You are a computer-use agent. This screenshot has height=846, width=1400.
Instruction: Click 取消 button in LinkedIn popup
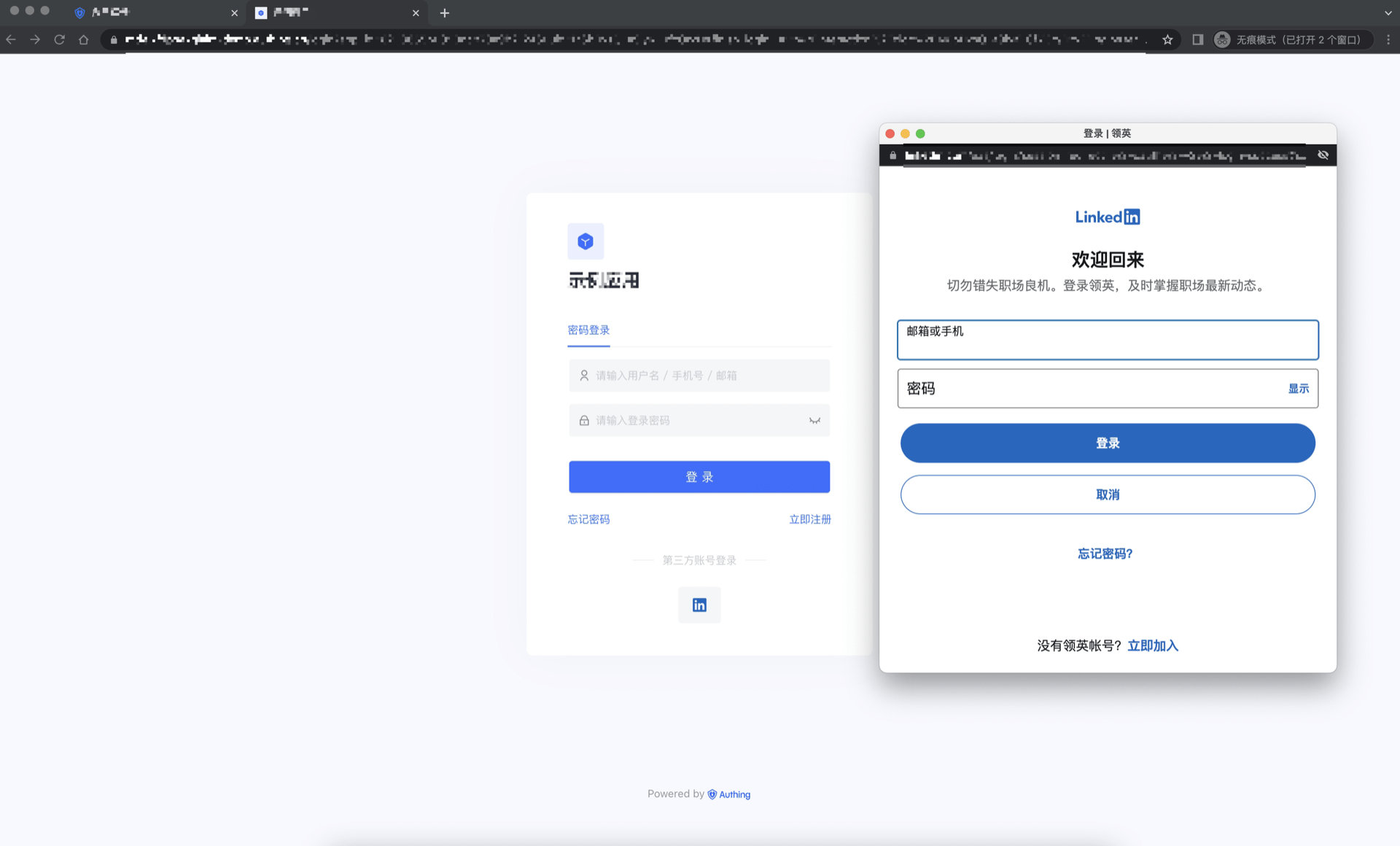pyautogui.click(x=1108, y=494)
